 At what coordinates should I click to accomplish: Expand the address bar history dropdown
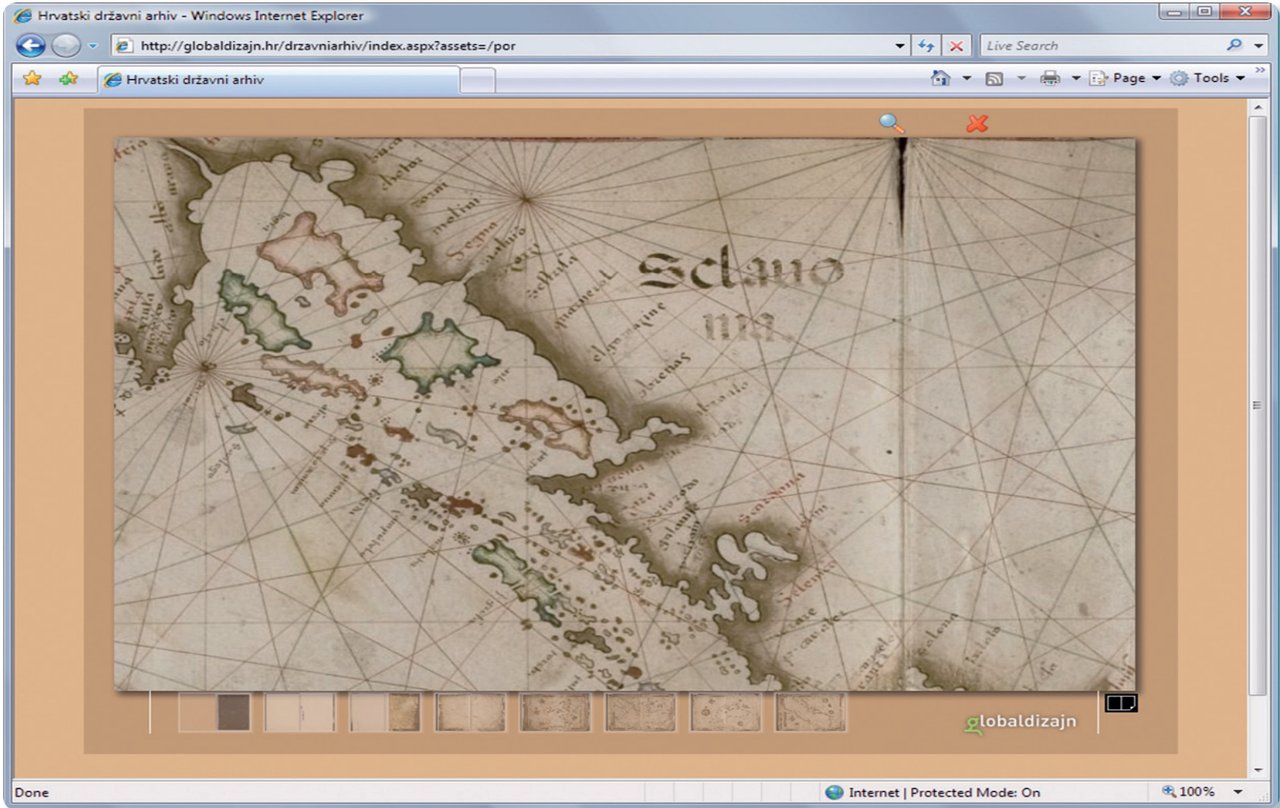pyautogui.click(x=901, y=46)
